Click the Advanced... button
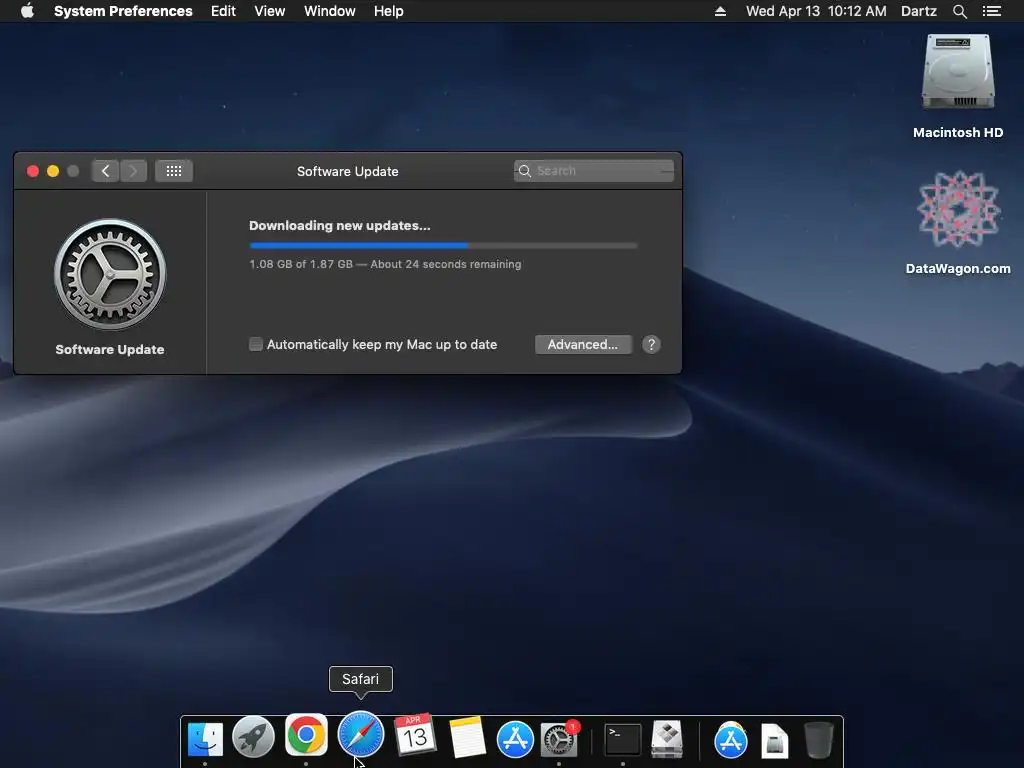This screenshot has height=768, width=1024. 583,344
